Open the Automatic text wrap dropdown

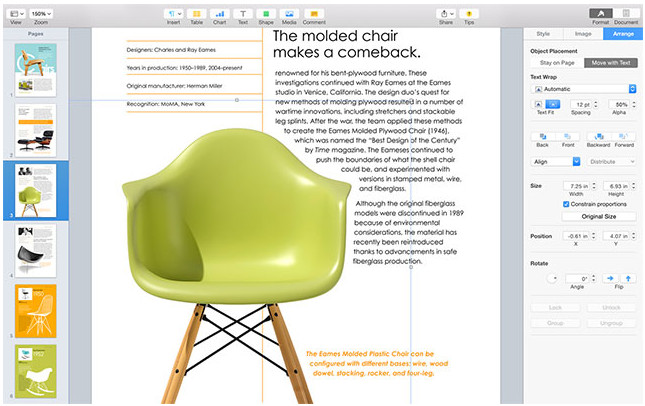coord(584,89)
